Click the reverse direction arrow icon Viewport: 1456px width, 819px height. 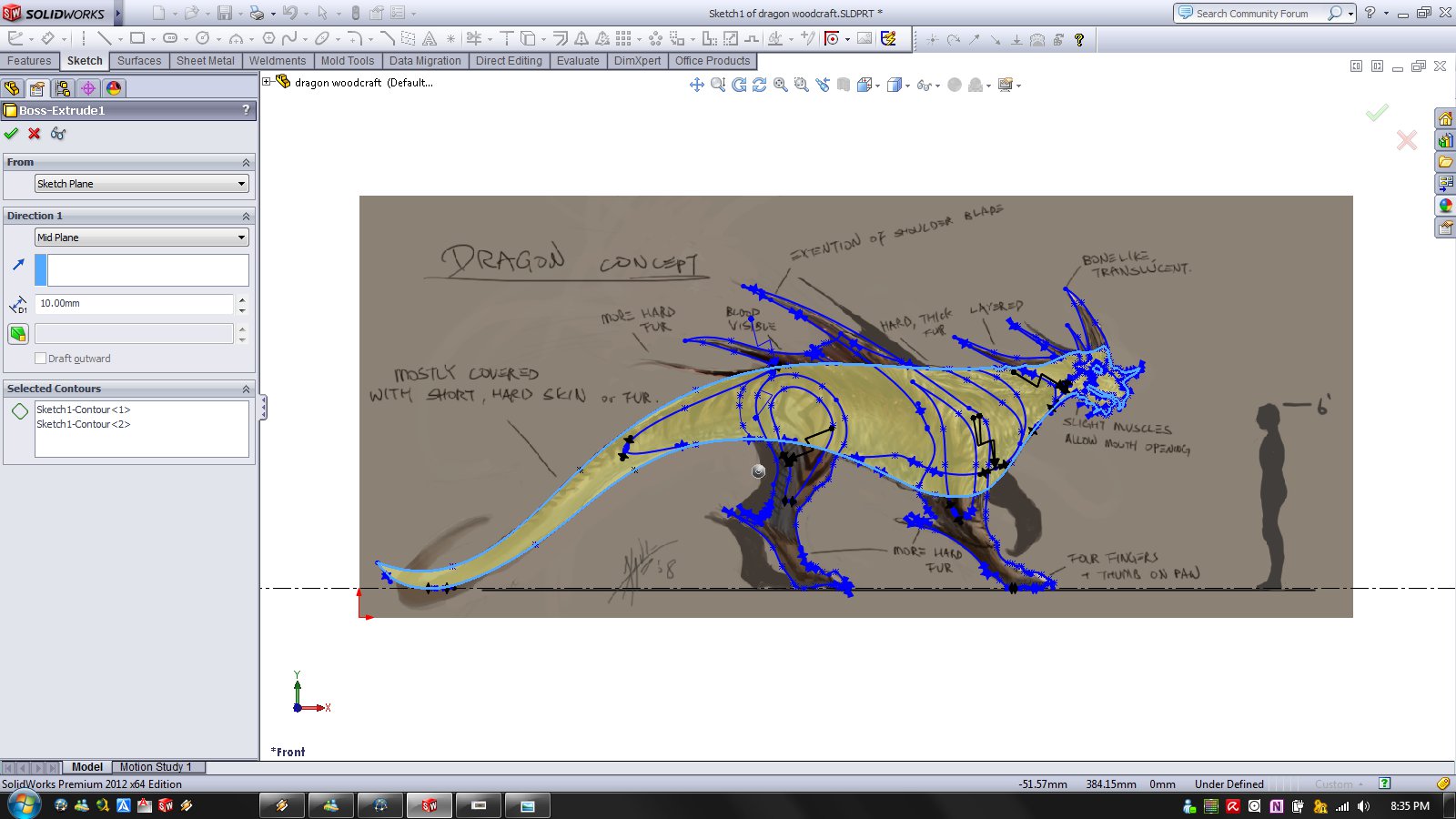click(x=18, y=265)
